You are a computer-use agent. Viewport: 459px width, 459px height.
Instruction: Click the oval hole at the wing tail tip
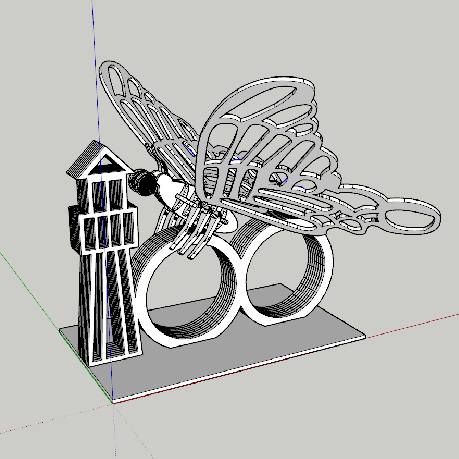coord(409,219)
